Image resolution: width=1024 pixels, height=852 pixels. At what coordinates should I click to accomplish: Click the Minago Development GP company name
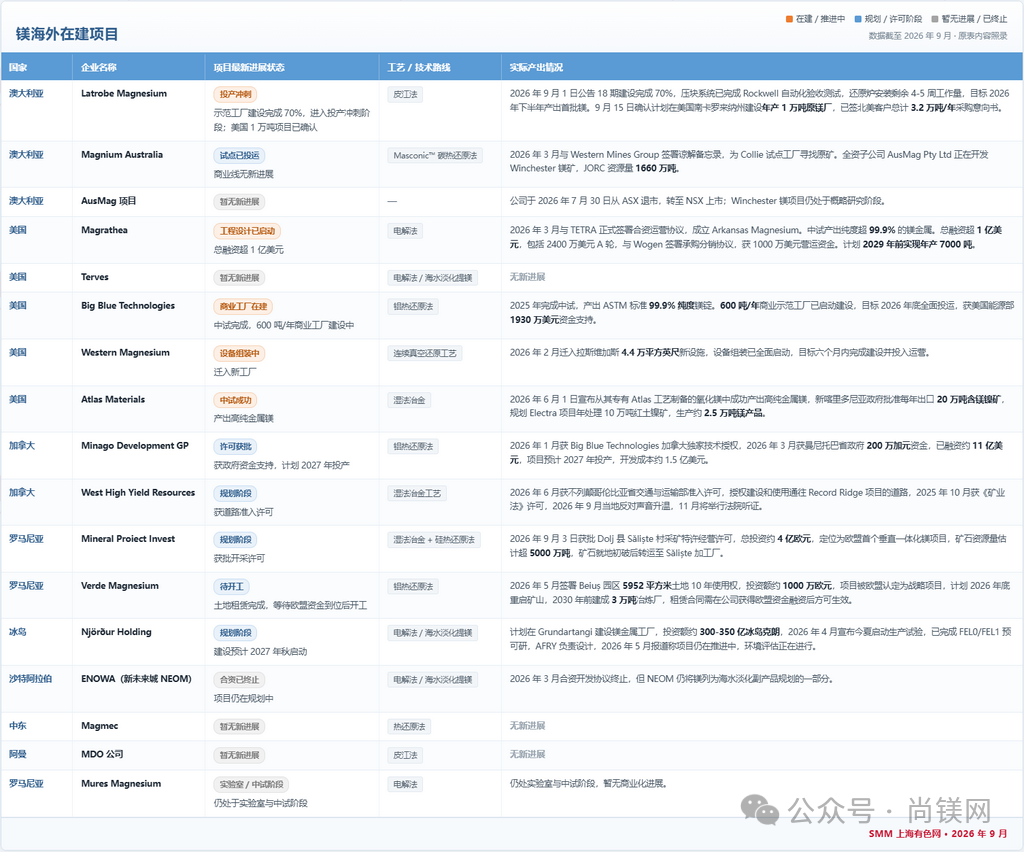[x=135, y=445]
